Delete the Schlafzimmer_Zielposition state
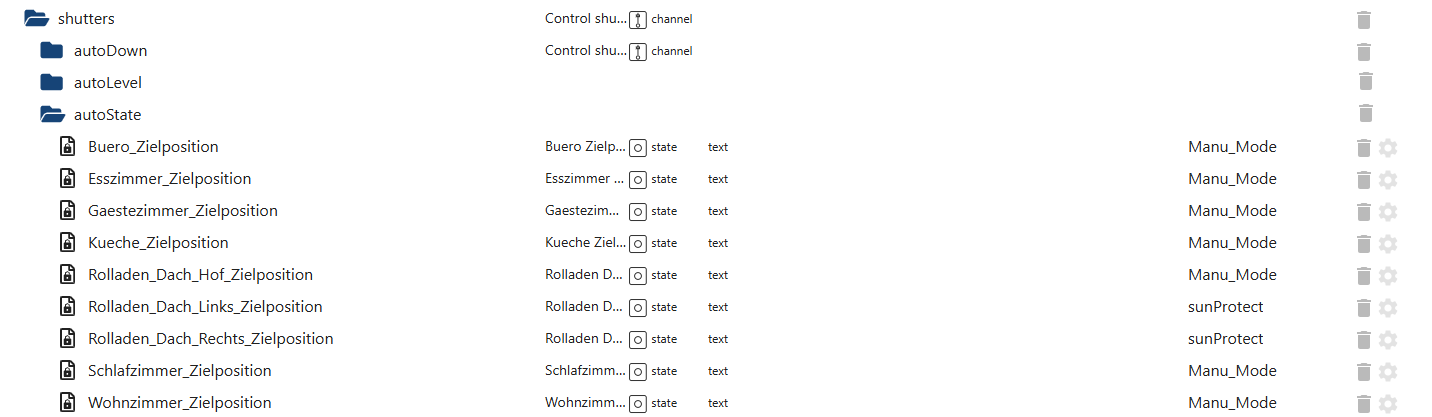Viewport: 1432px width, 417px height. coord(1363,372)
